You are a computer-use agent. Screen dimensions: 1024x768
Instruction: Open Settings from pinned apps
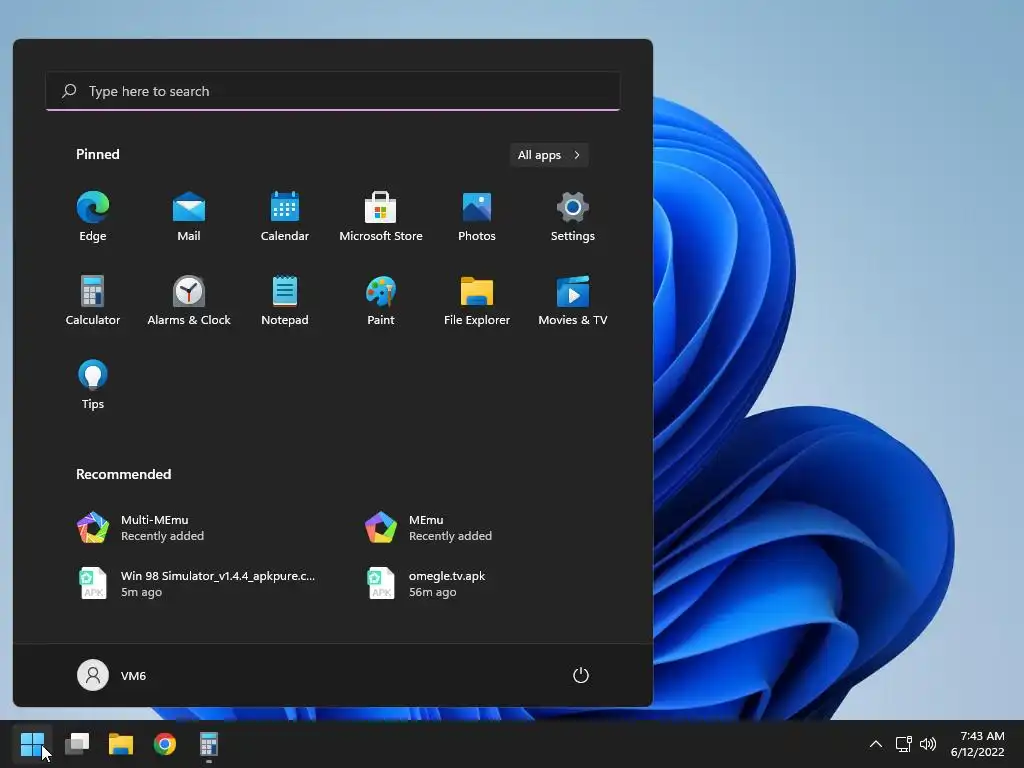pyautogui.click(x=573, y=216)
